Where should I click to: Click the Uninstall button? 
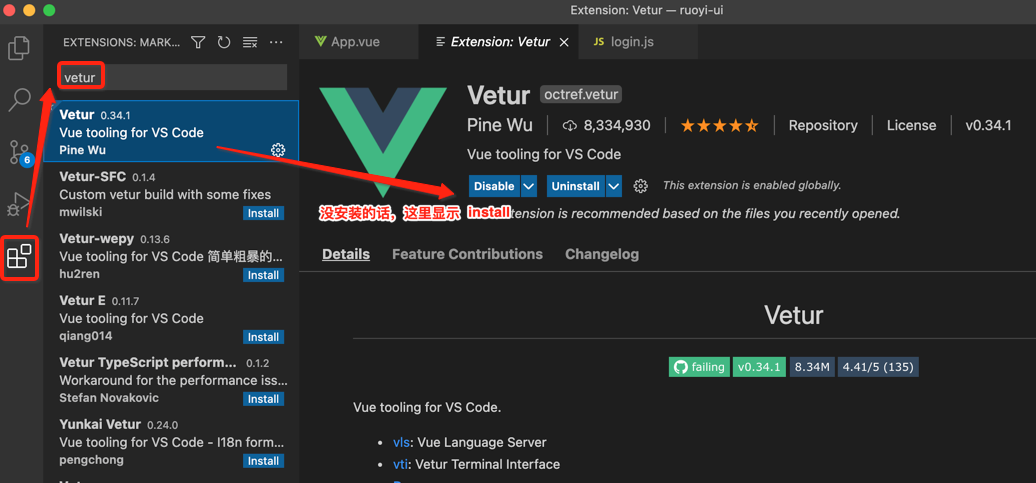[575, 186]
